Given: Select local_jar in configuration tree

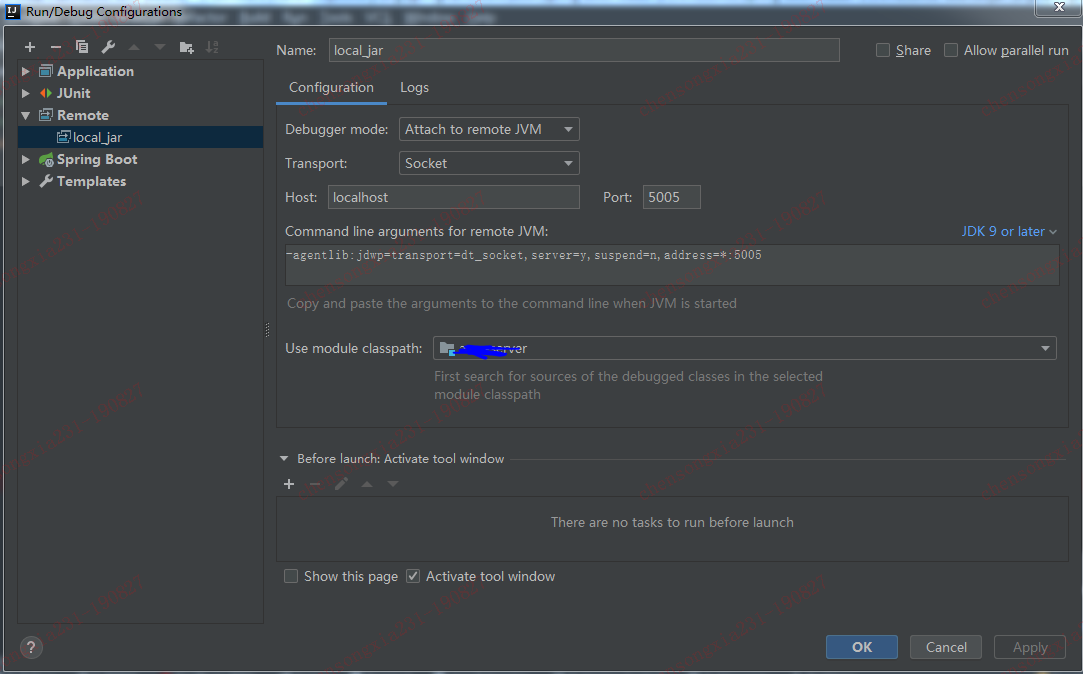Looking at the screenshot, I should 140,137.
